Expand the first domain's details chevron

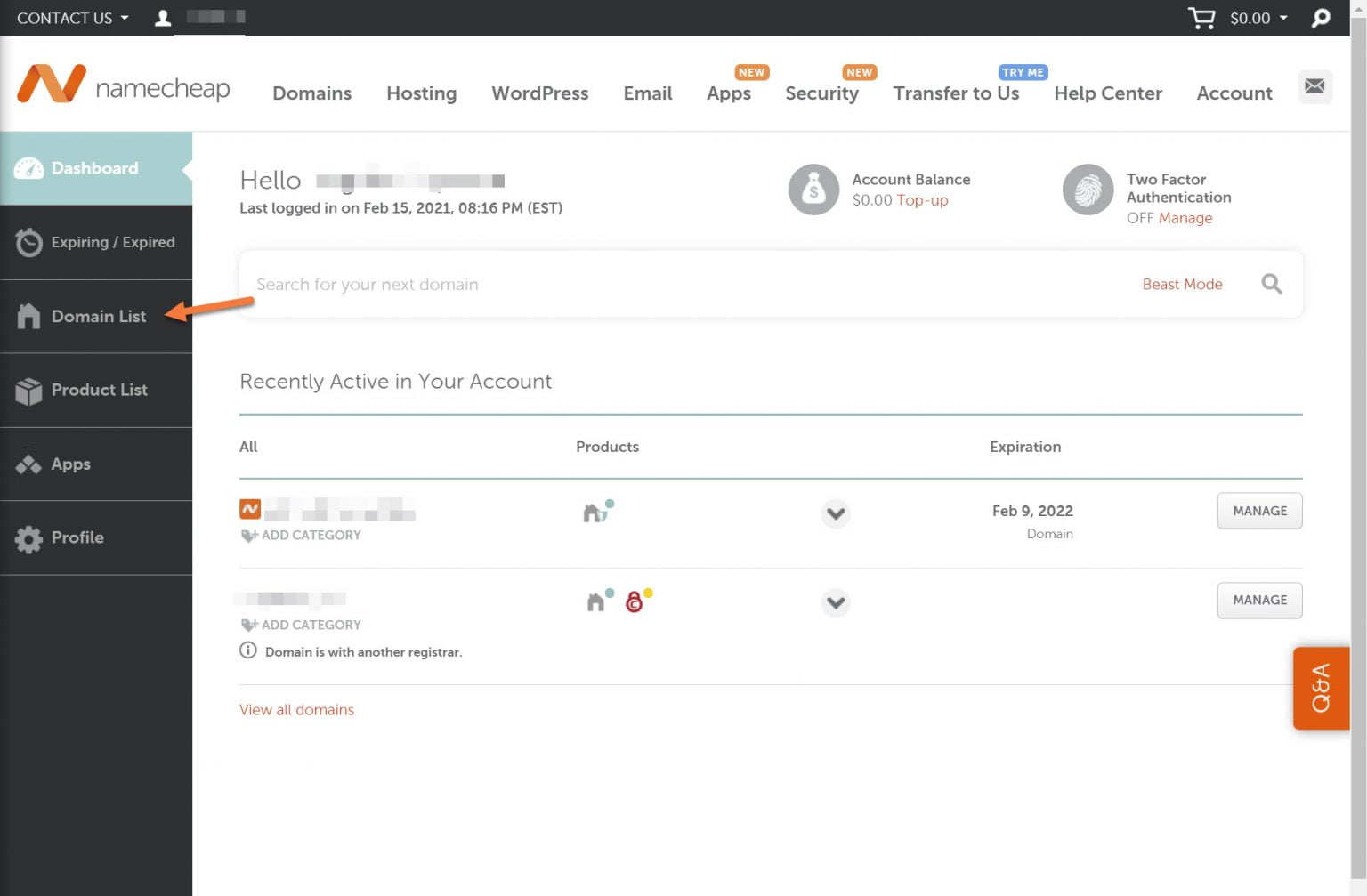[x=835, y=513]
